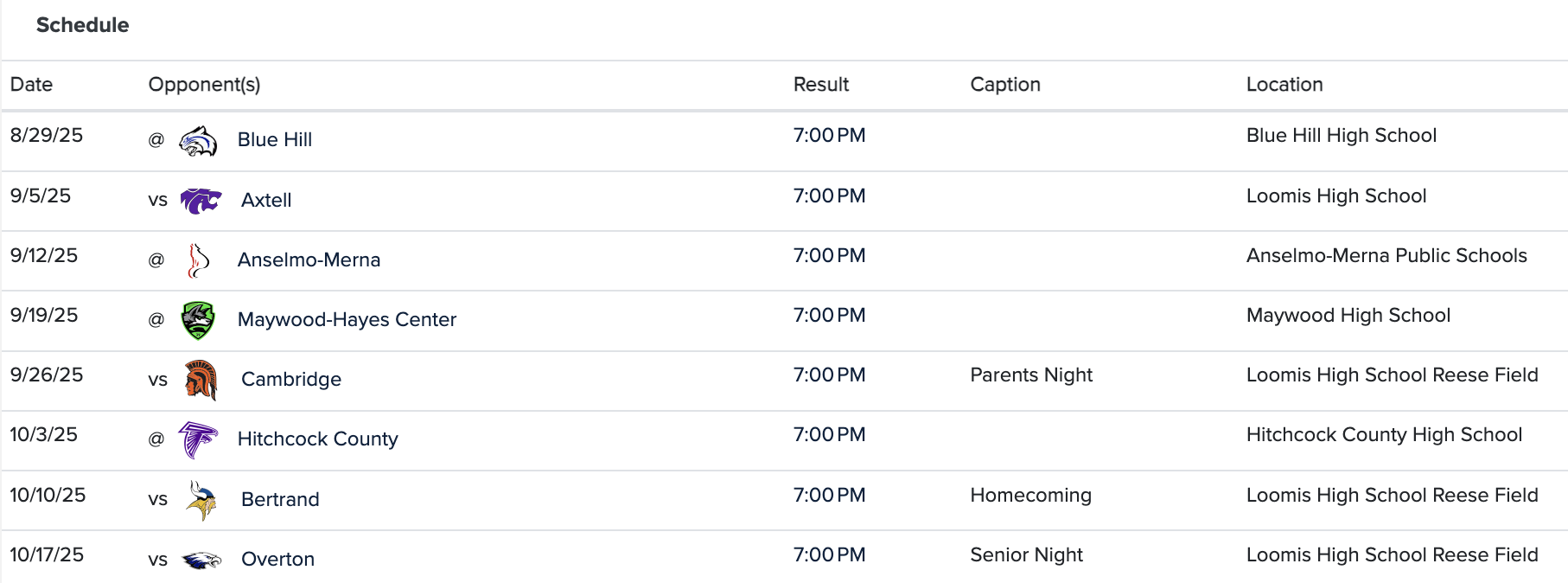Click the Anselmo-Merna coyote logo

(198, 260)
